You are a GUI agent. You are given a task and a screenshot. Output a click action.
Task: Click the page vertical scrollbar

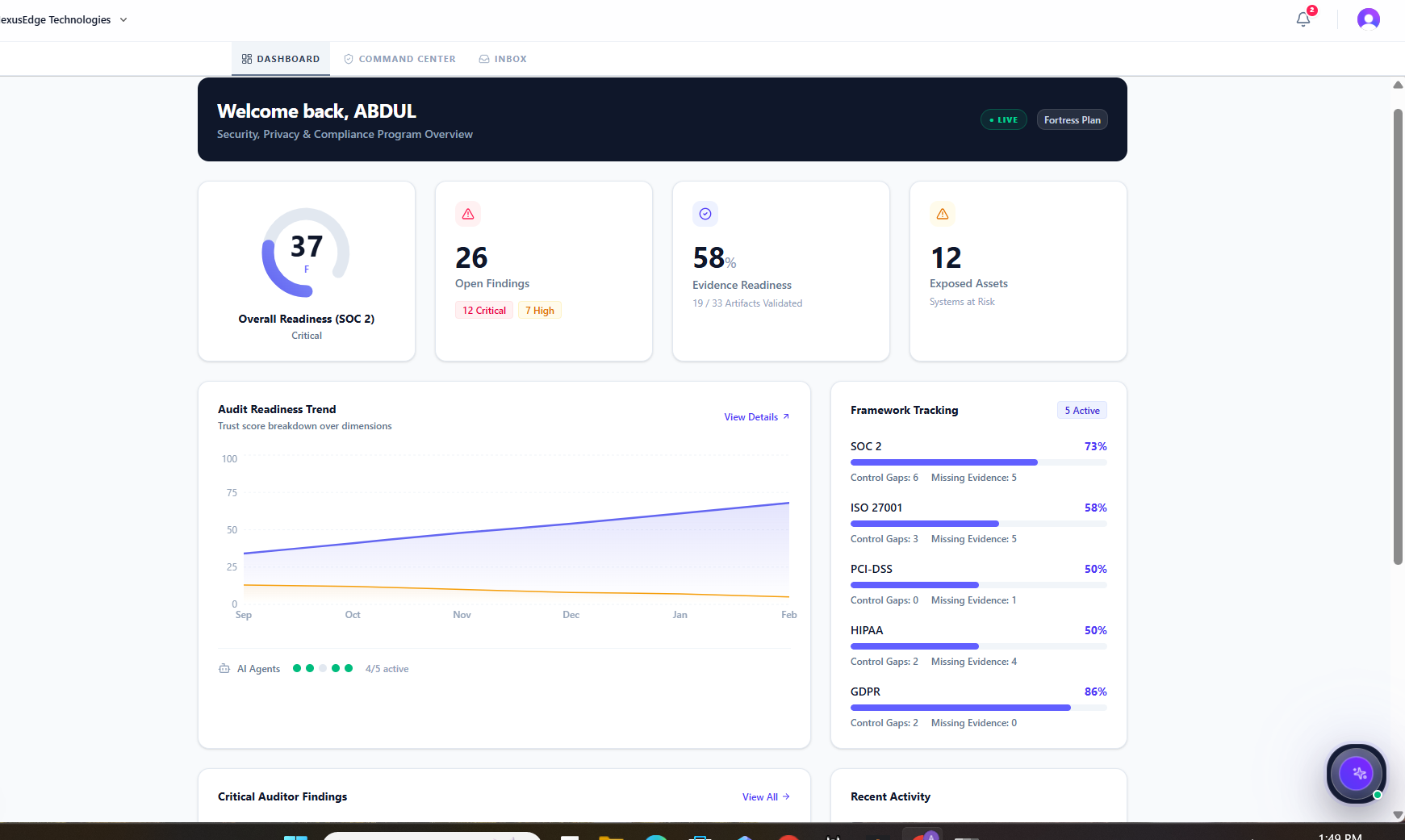point(1398,337)
